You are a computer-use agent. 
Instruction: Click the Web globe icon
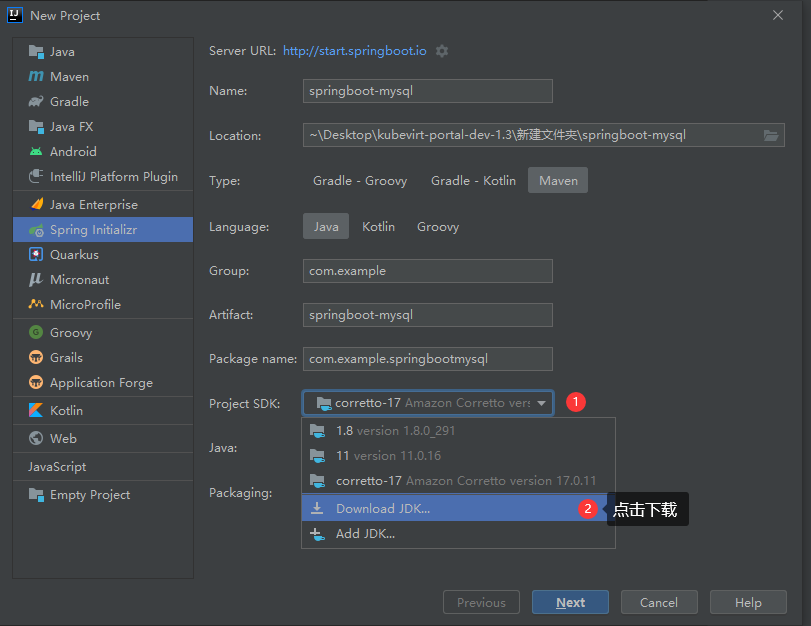tap(36, 438)
